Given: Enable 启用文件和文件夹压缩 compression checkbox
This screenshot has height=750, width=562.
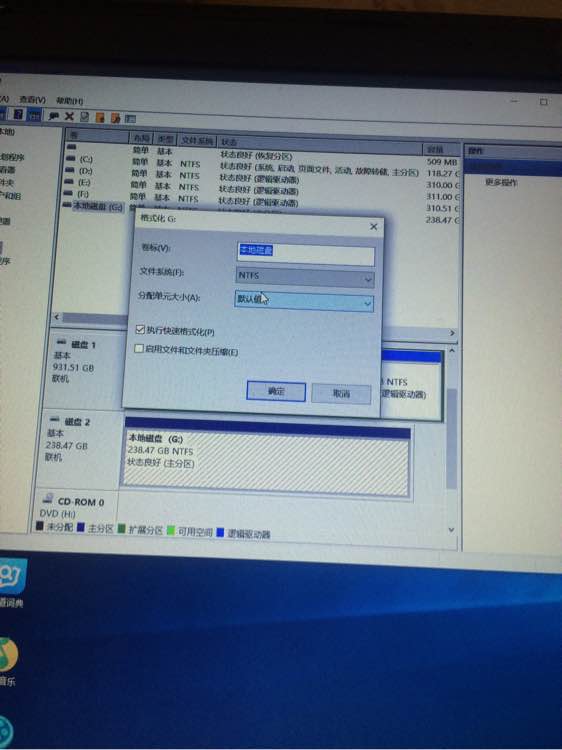Looking at the screenshot, I should (x=139, y=348).
